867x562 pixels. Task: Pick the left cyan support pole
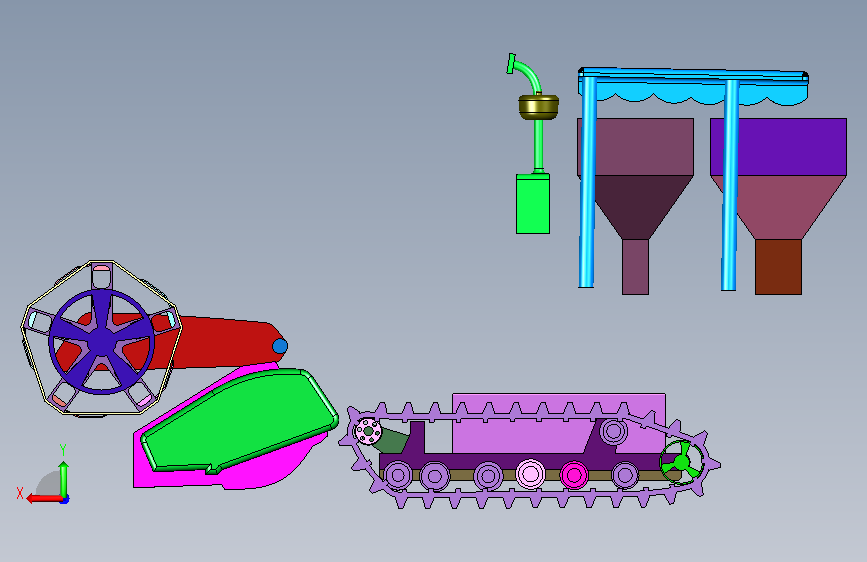[x=588, y=183]
